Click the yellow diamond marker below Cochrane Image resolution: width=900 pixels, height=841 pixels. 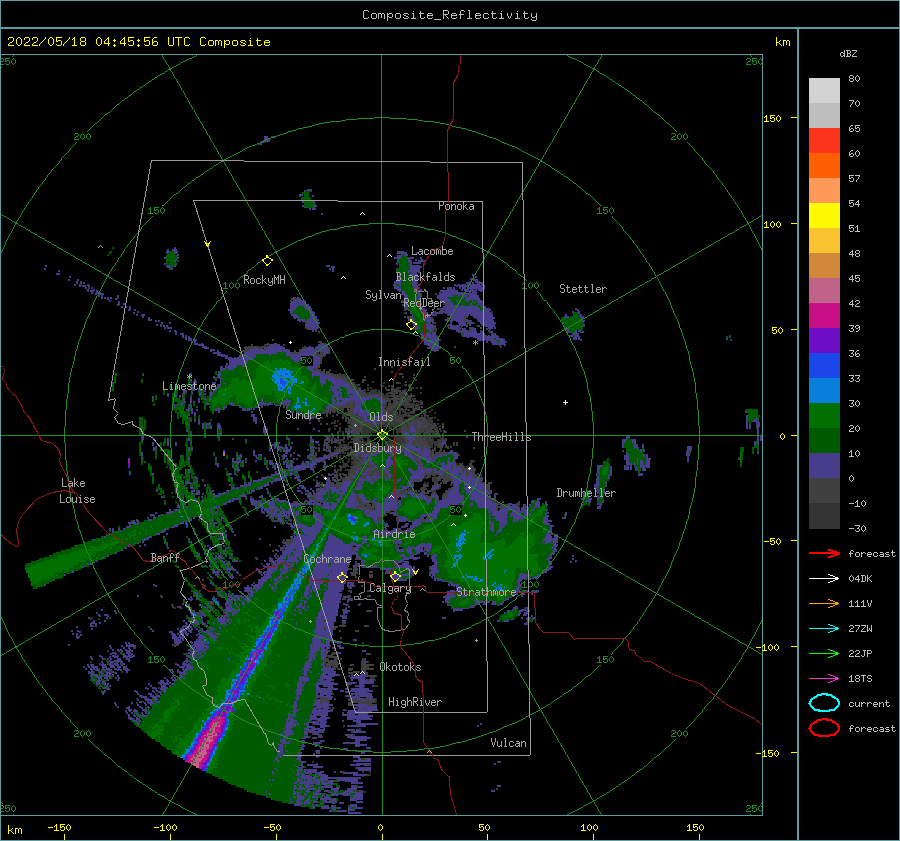pos(342,577)
